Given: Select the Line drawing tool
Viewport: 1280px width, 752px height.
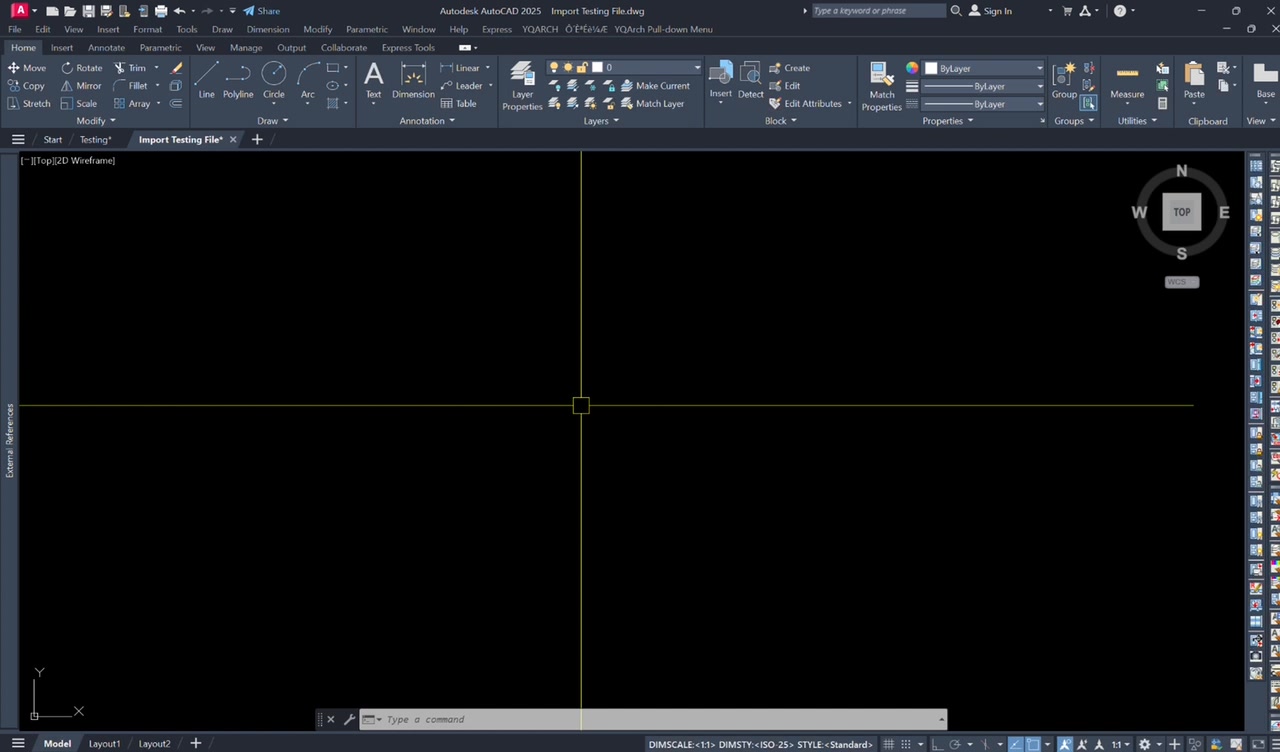Looking at the screenshot, I should (206, 81).
